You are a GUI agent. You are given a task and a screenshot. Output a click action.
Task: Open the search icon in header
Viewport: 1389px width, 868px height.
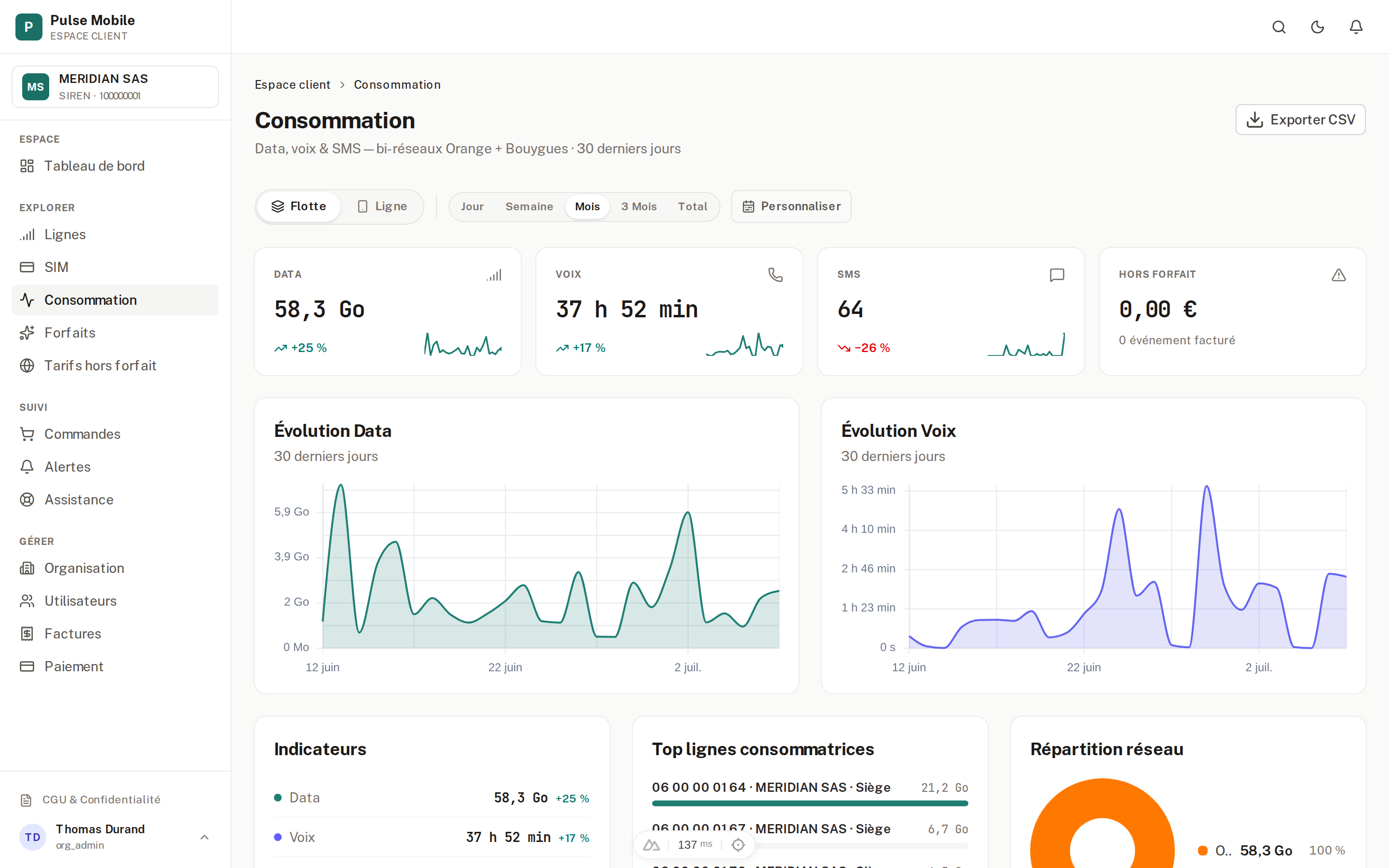(1279, 27)
